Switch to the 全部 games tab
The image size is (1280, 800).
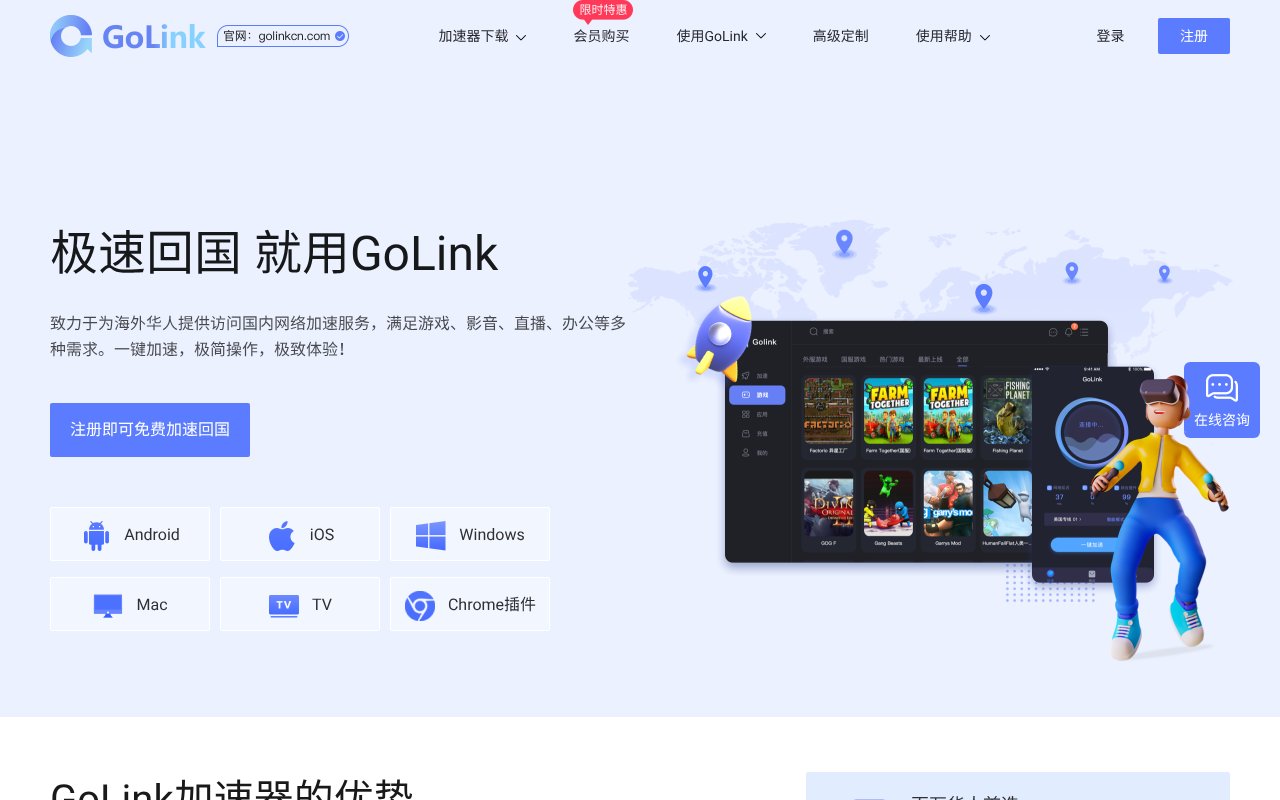963,359
